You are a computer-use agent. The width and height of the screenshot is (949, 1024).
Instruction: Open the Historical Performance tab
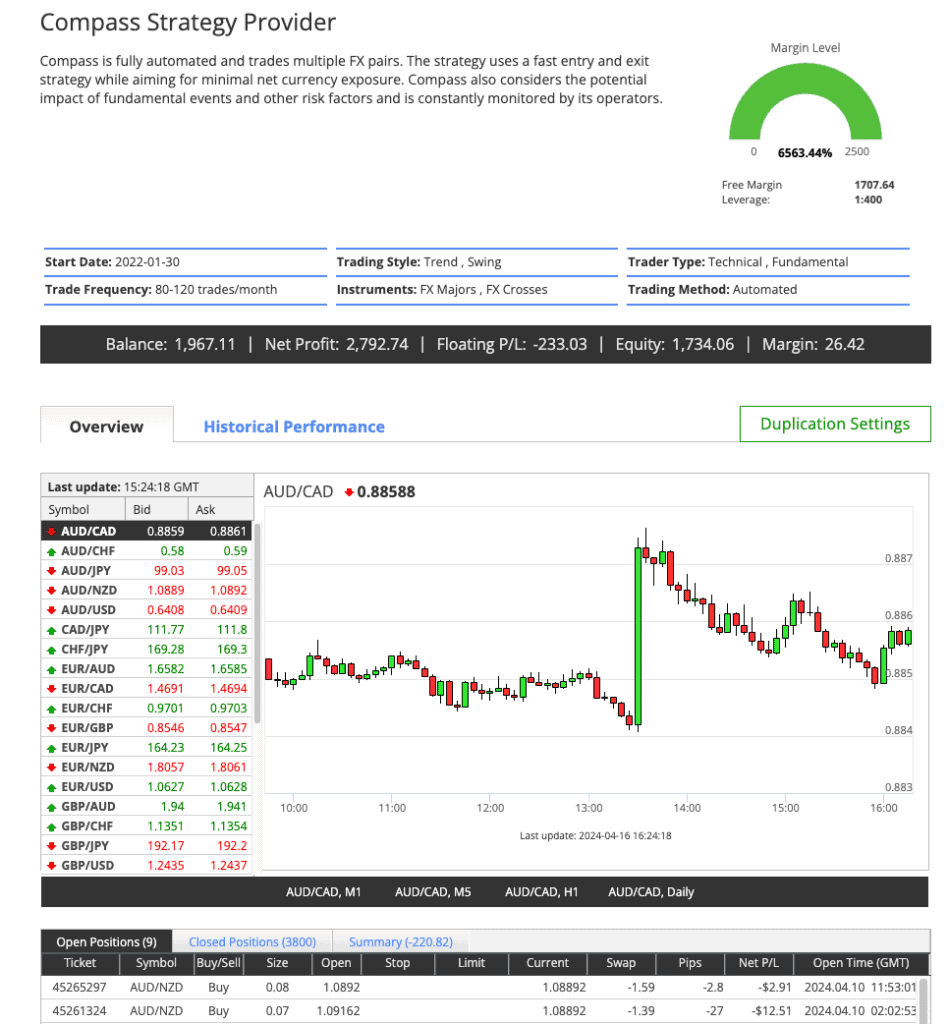pos(294,426)
